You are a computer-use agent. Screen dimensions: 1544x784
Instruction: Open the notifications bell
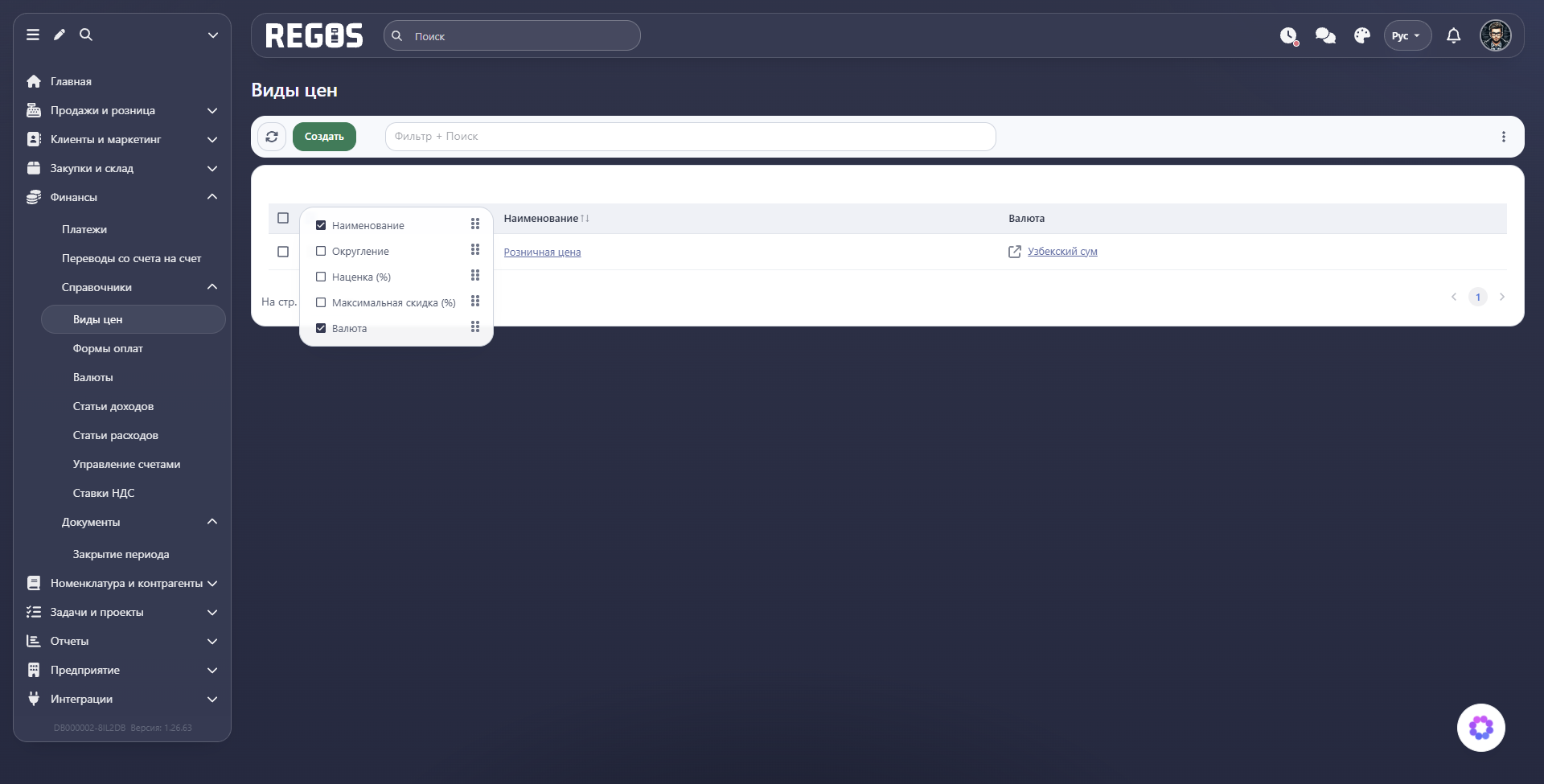pyautogui.click(x=1454, y=35)
